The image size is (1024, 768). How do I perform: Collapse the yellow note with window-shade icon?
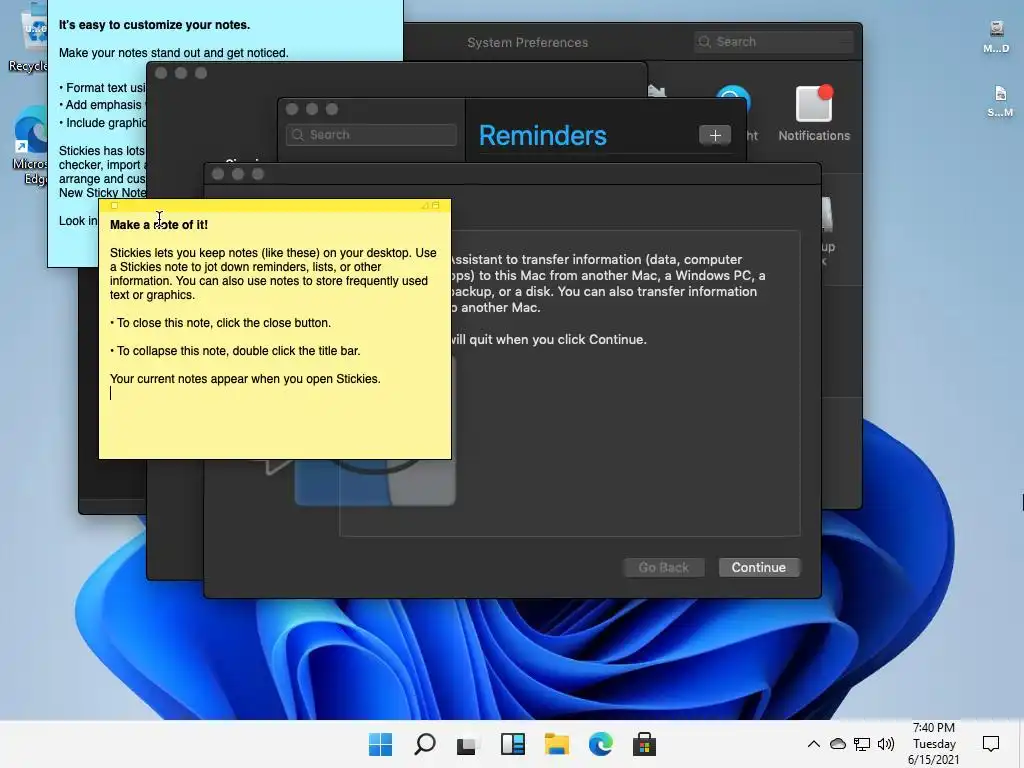[x=436, y=206]
